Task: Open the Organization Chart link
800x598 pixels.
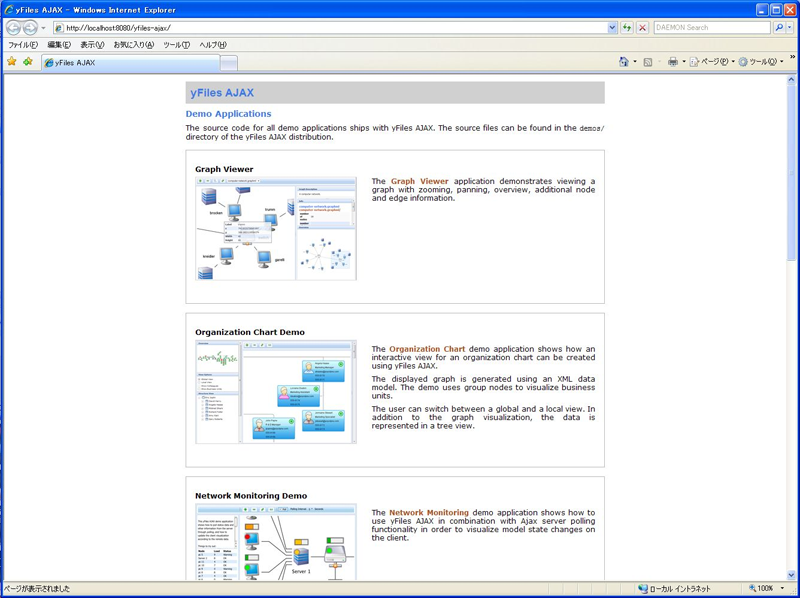Action: 427,350
